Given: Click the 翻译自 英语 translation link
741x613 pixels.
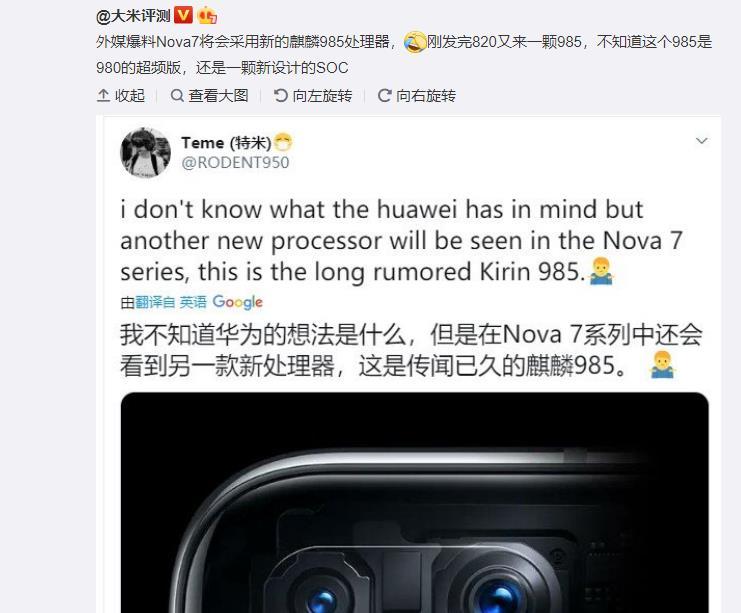Looking at the screenshot, I should pyautogui.click(x=171, y=302).
